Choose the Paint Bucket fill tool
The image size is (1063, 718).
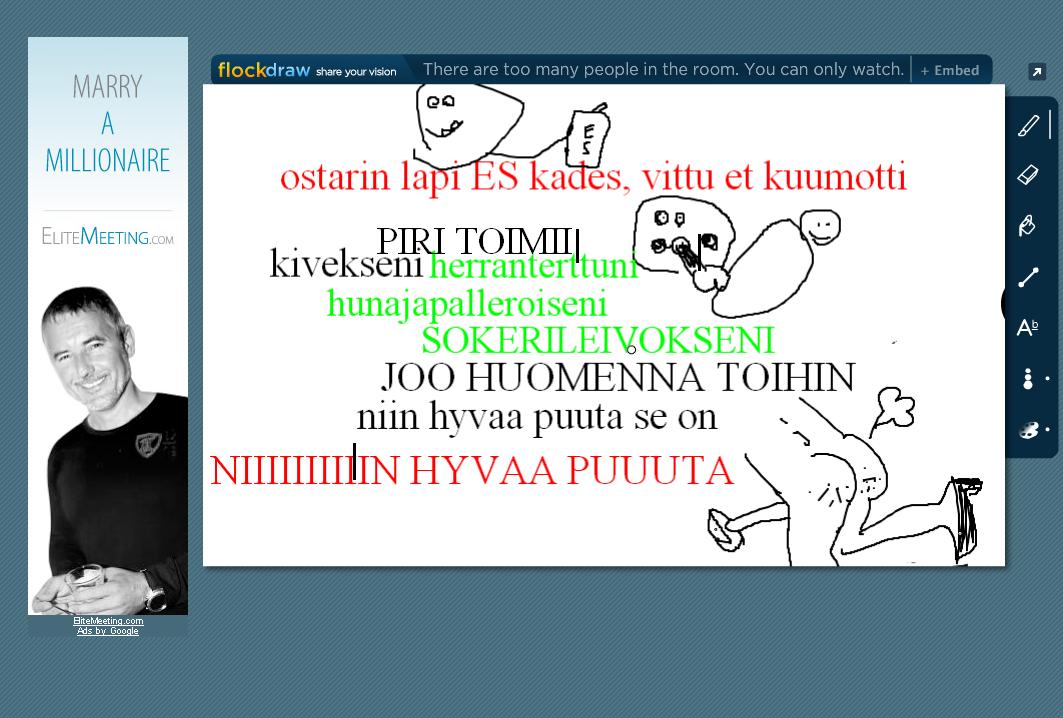click(1028, 227)
